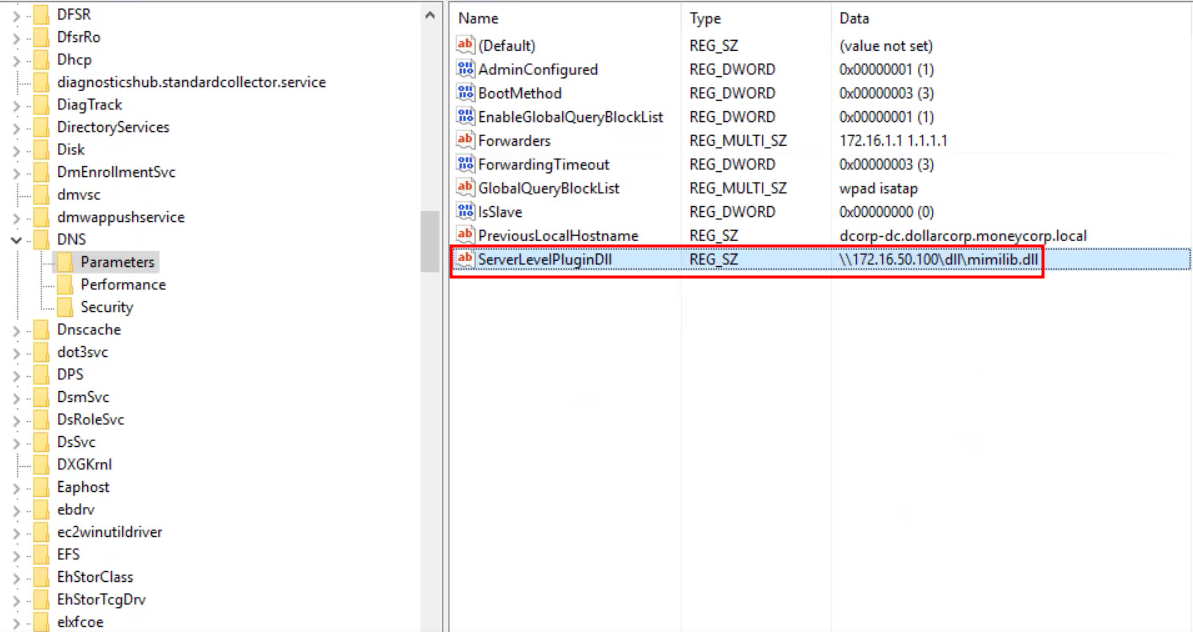The height and width of the screenshot is (632, 1193).
Task: Expand the DirectoryServices key
Action: (x=16, y=127)
